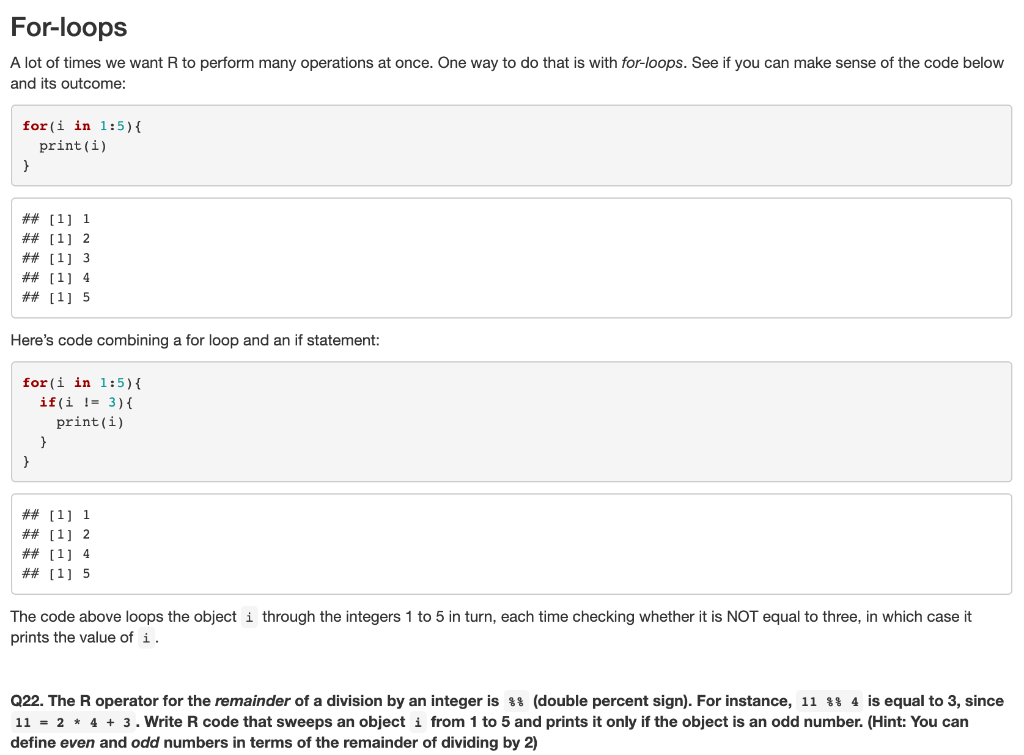The image size is (1024, 755).
Task: Click the second output block
Action: click(511, 544)
